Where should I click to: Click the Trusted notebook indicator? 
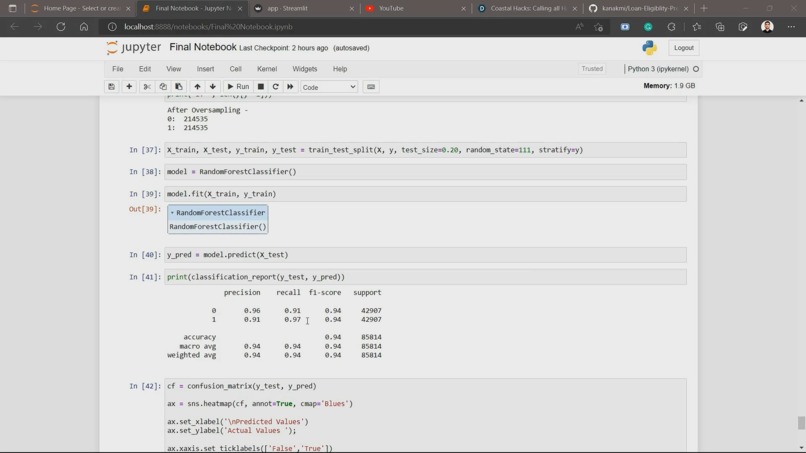point(592,69)
